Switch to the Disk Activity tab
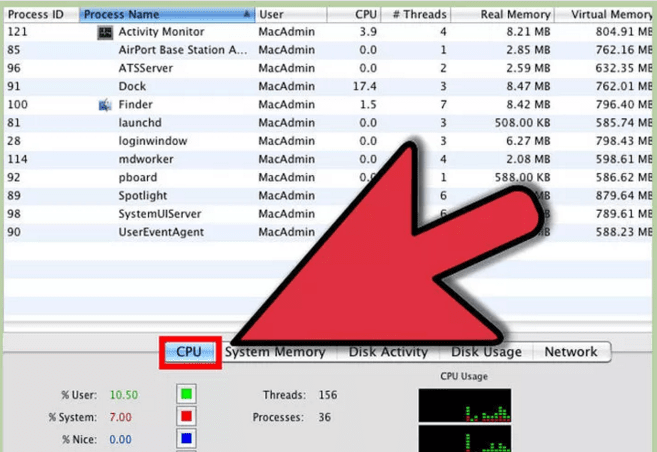 pos(388,352)
